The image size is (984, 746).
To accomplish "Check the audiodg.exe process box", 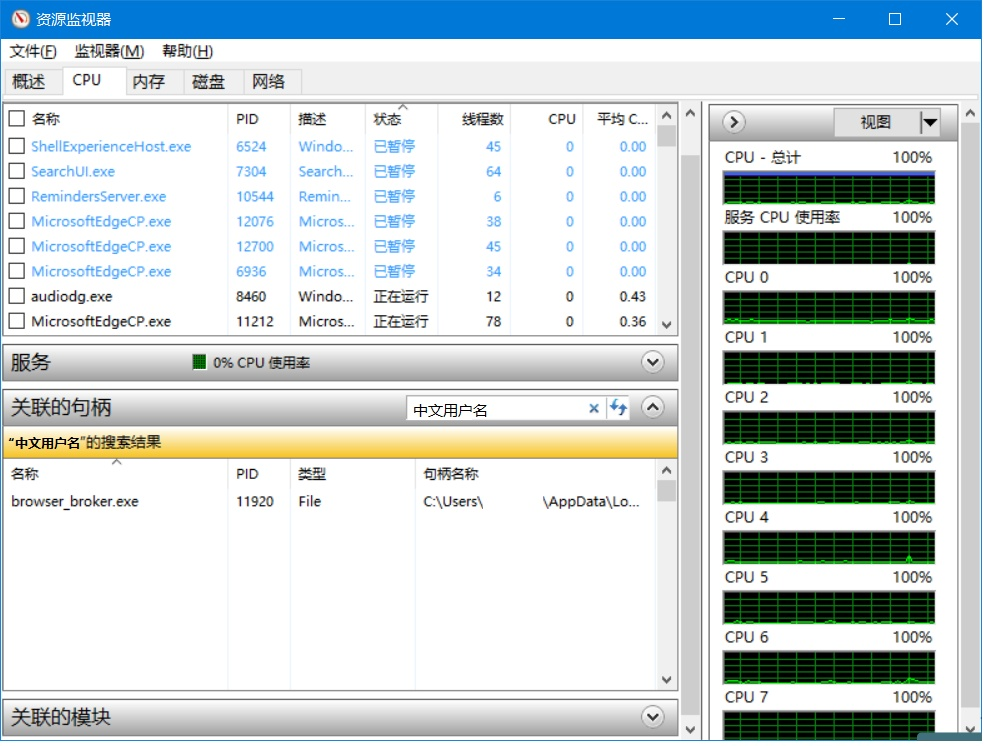I will [x=17, y=296].
